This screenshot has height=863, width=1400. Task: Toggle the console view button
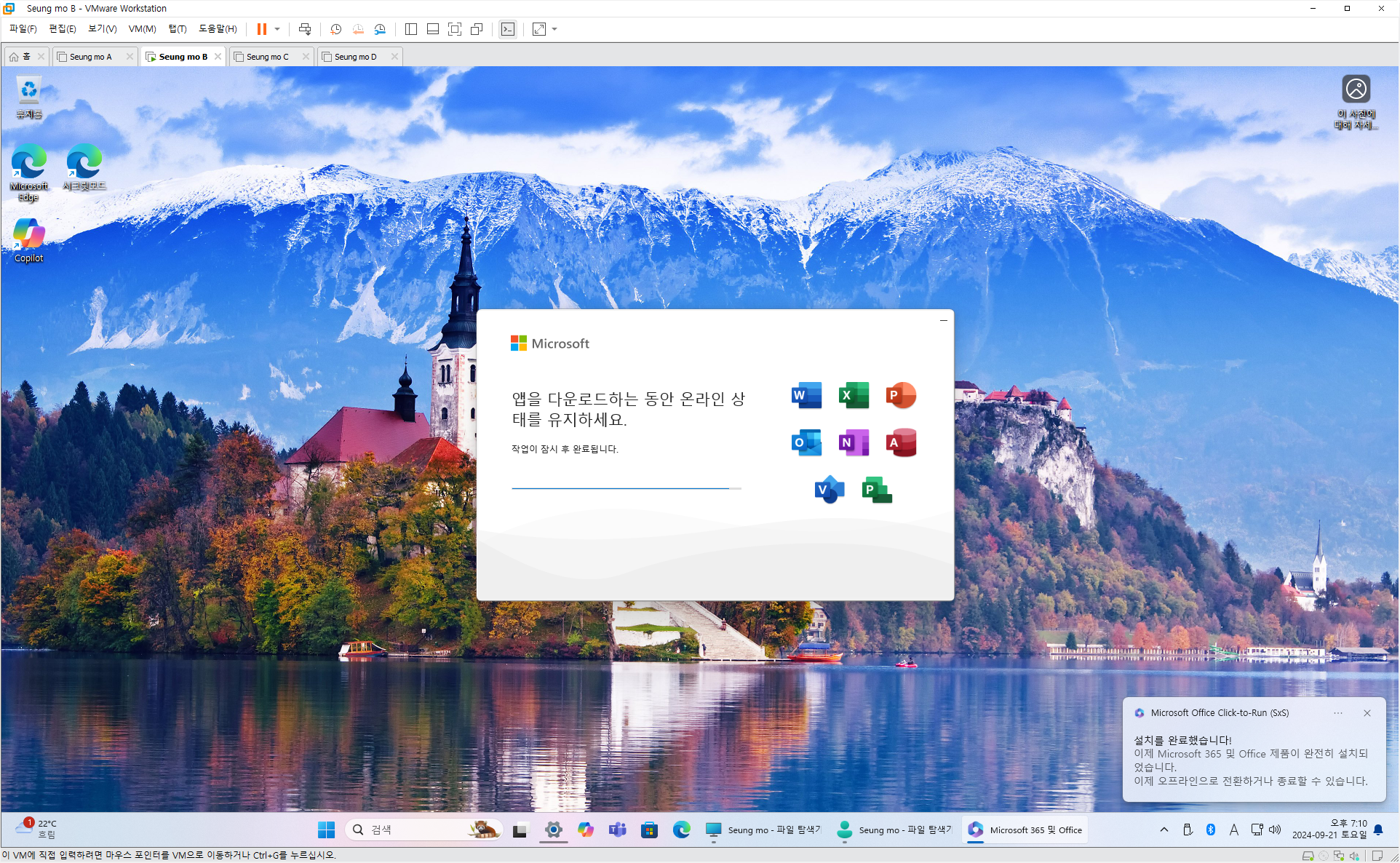click(x=508, y=29)
